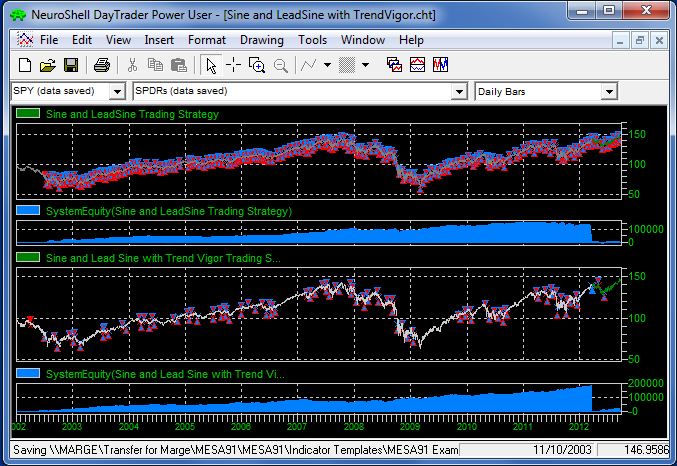Screen dimensions: 677x466
Task: Create a new chart with the New icon
Action: pyautogui.click(x=25, y=65)
